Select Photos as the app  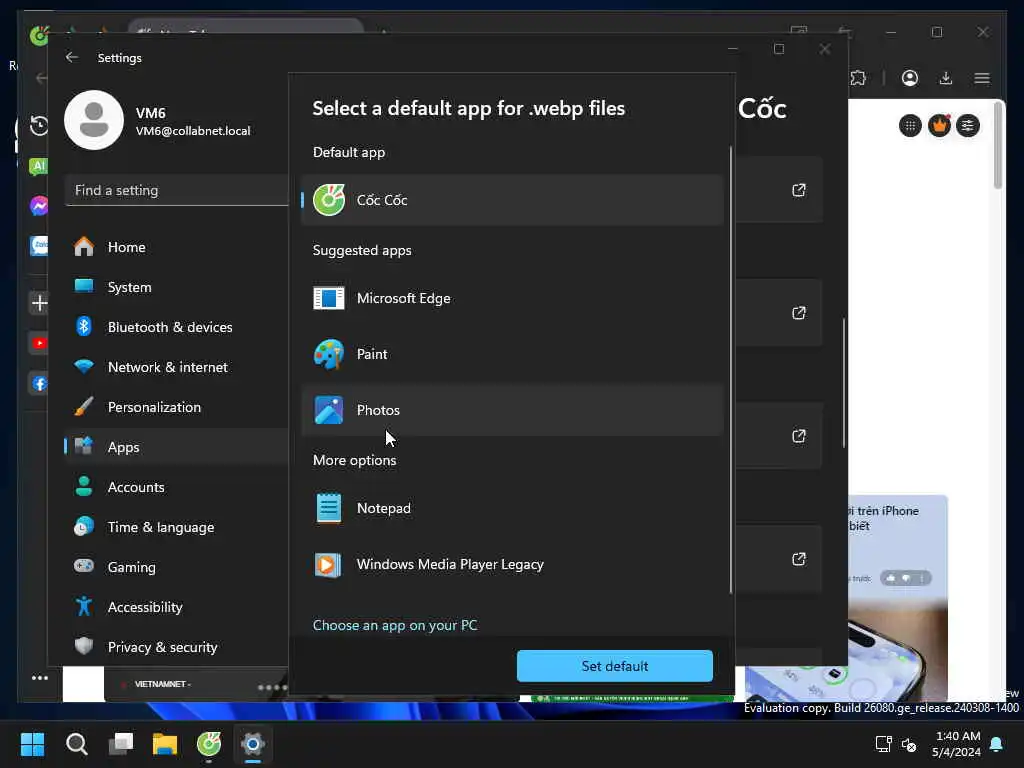tap(512, 410)
